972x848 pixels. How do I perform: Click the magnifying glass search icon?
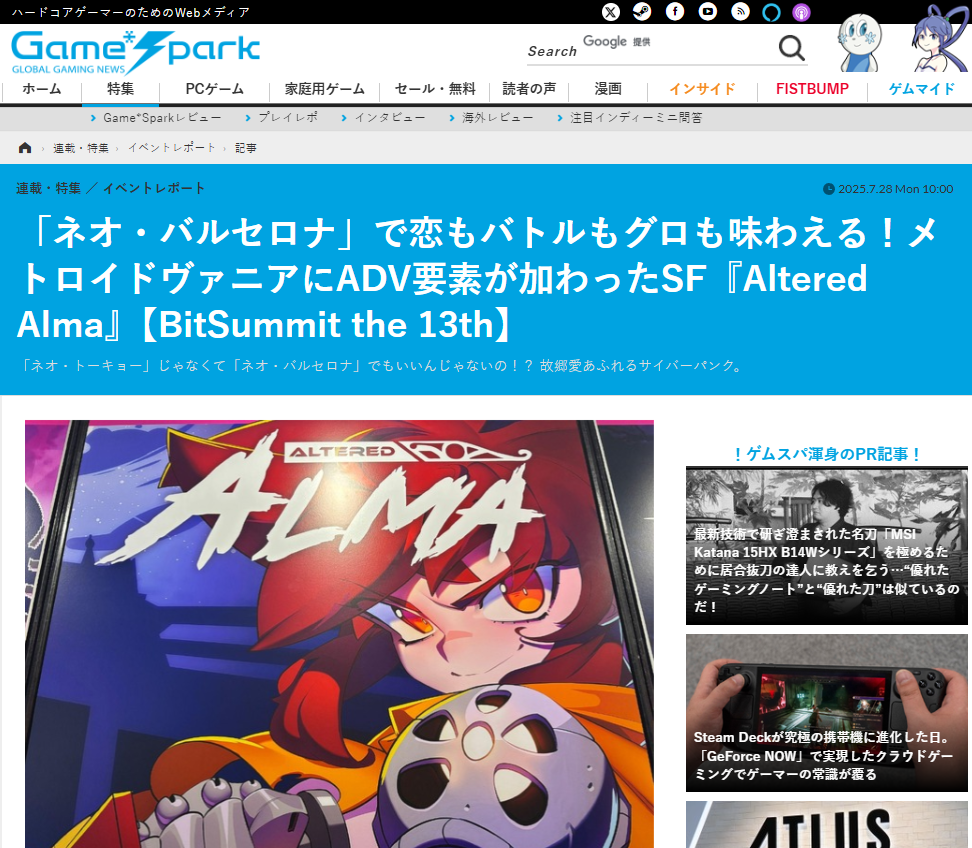[x=791, y=48]
